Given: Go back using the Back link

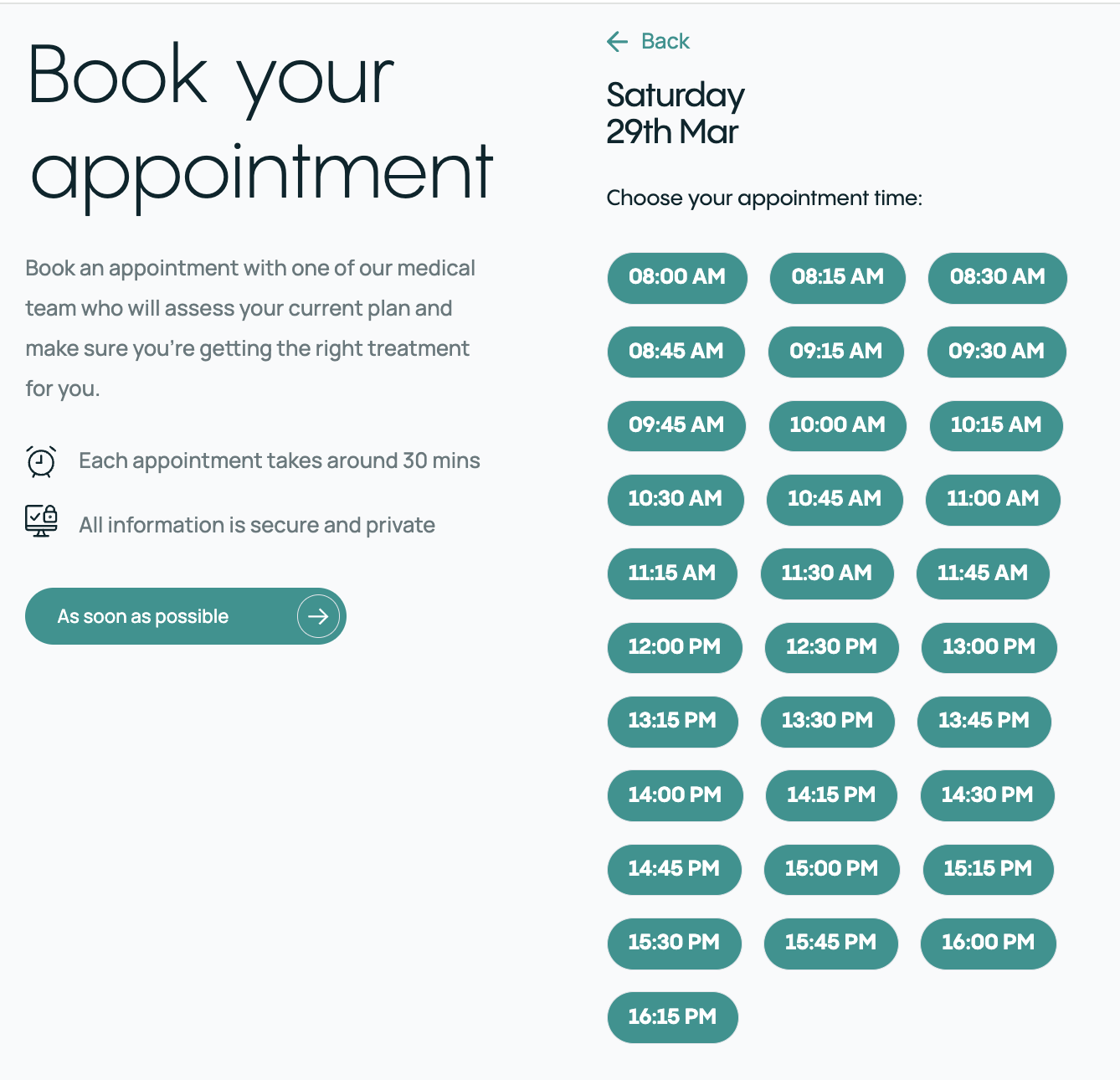Looking at the screenshot, I should click(648, 42).
